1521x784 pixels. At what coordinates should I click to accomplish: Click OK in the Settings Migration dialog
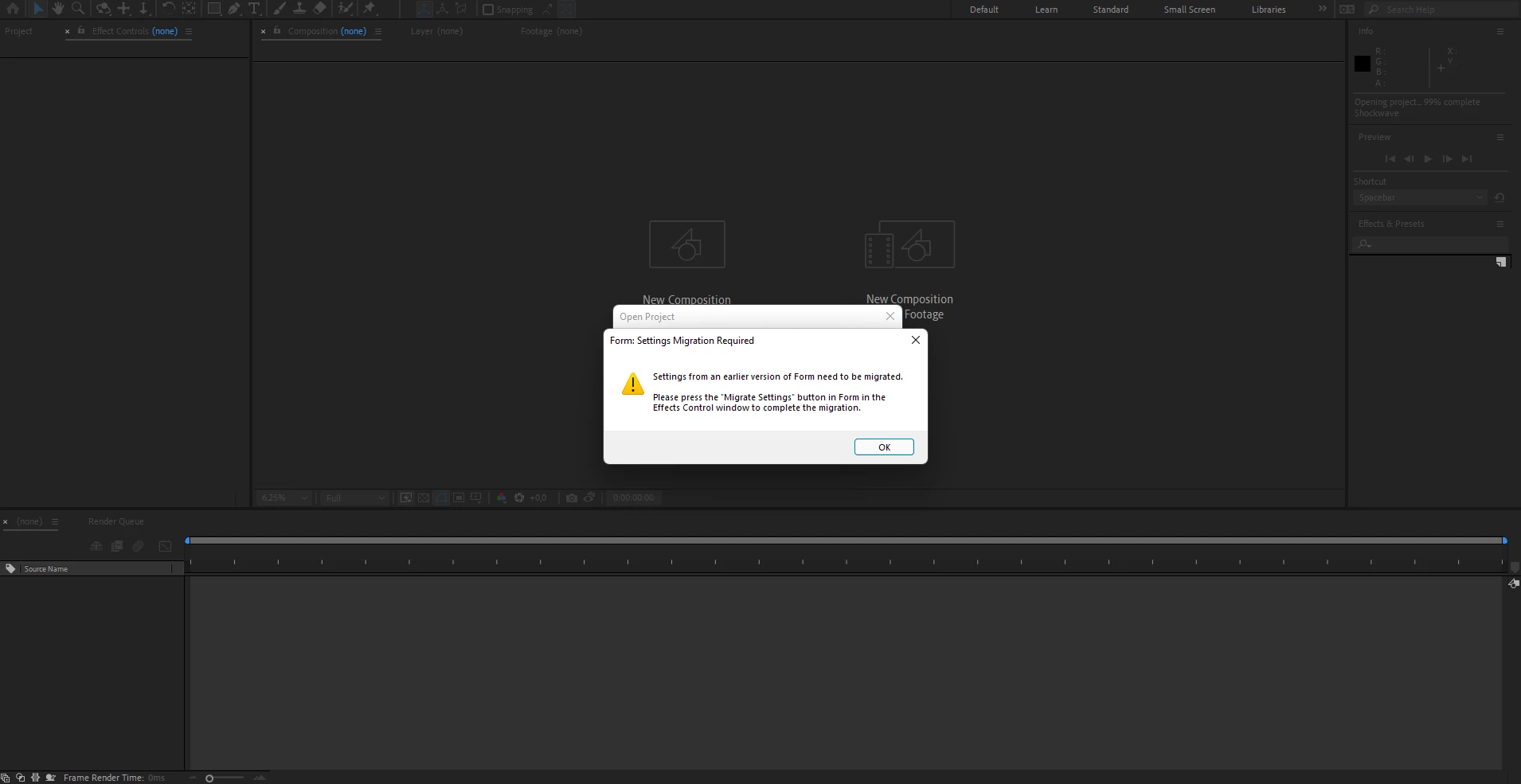click(x=884, y=447)
